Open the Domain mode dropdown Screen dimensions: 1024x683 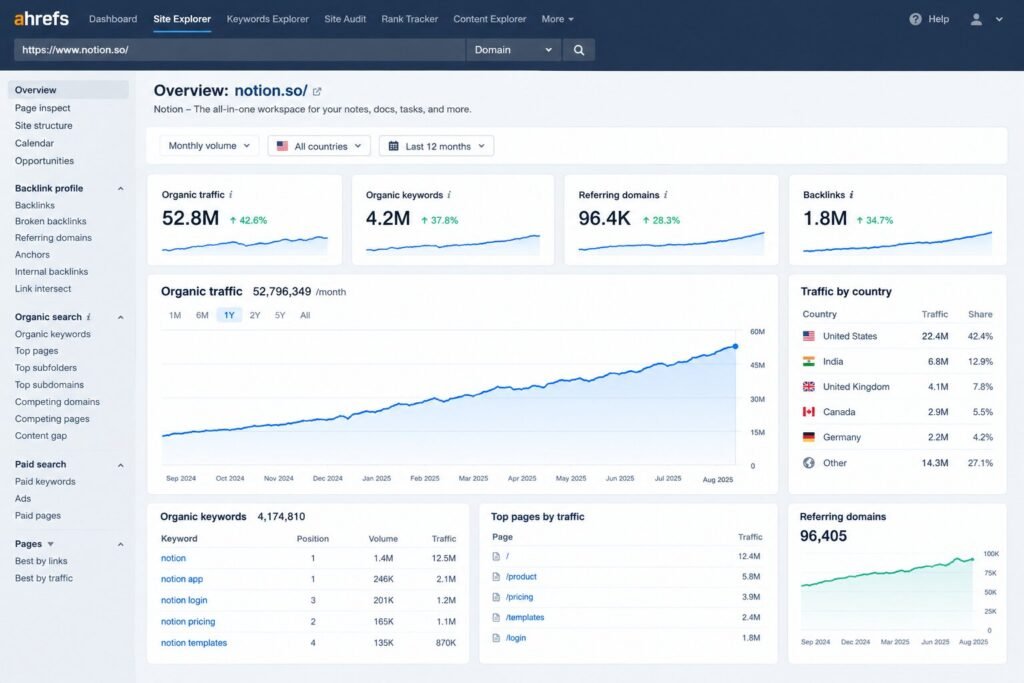point(513,50)
